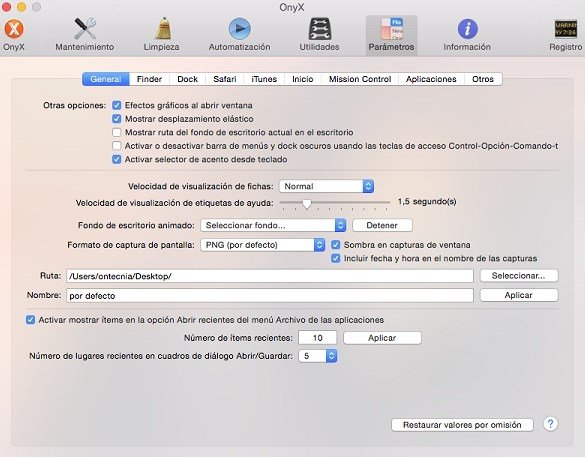The height and width of the screenshot is (457, 585).
Task: Click the help question mark button
Action: (550, 424)
